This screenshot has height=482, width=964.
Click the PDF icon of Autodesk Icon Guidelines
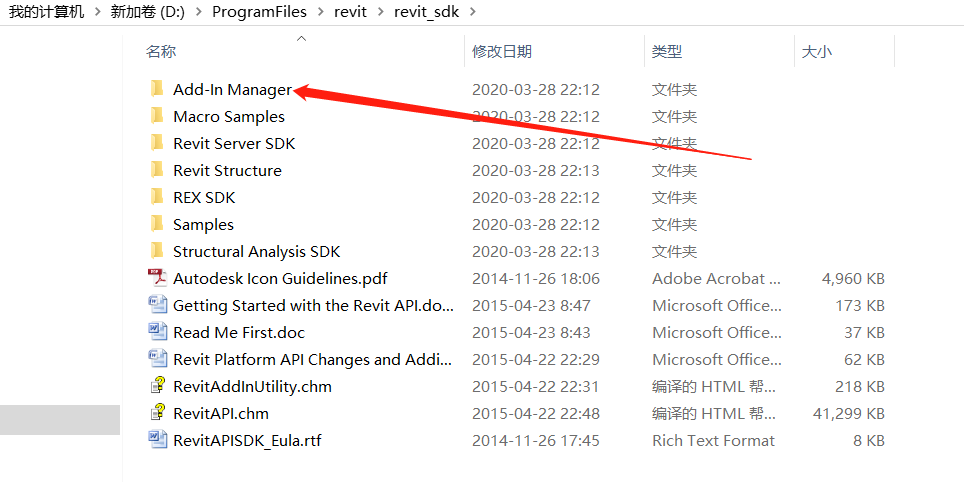coord(157,278)
